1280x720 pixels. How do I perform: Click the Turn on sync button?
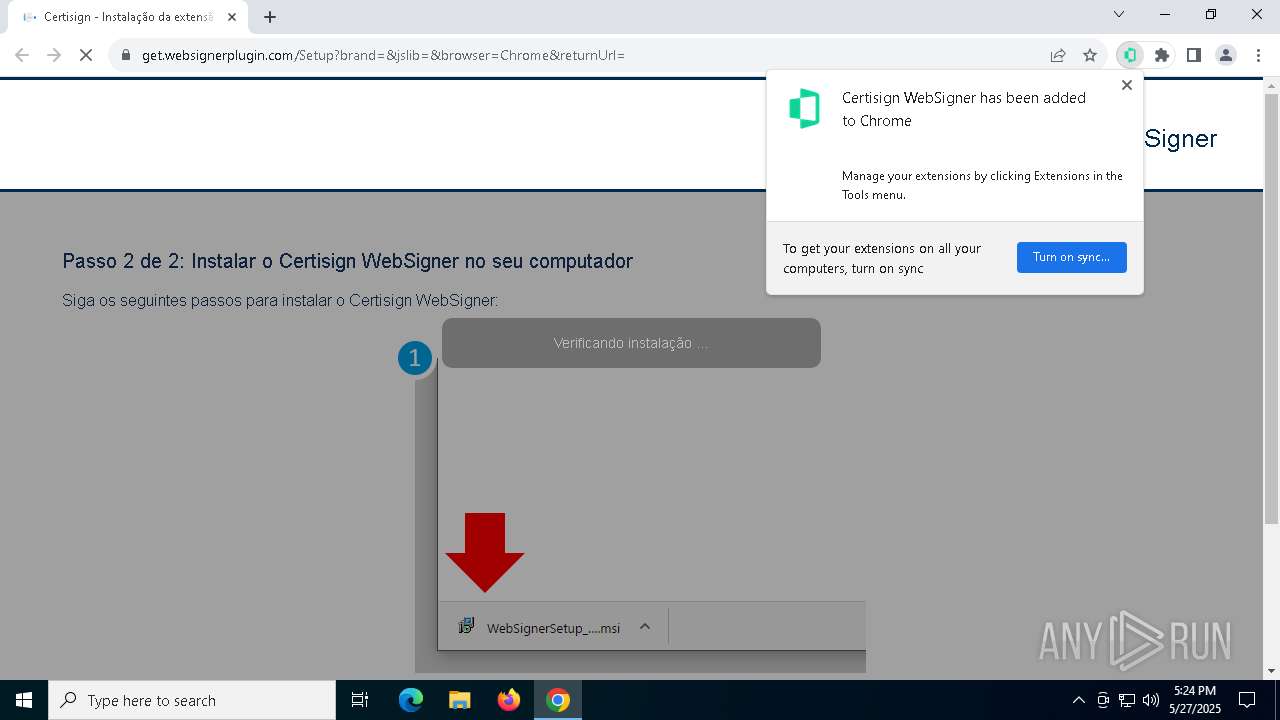(1072, 257)
